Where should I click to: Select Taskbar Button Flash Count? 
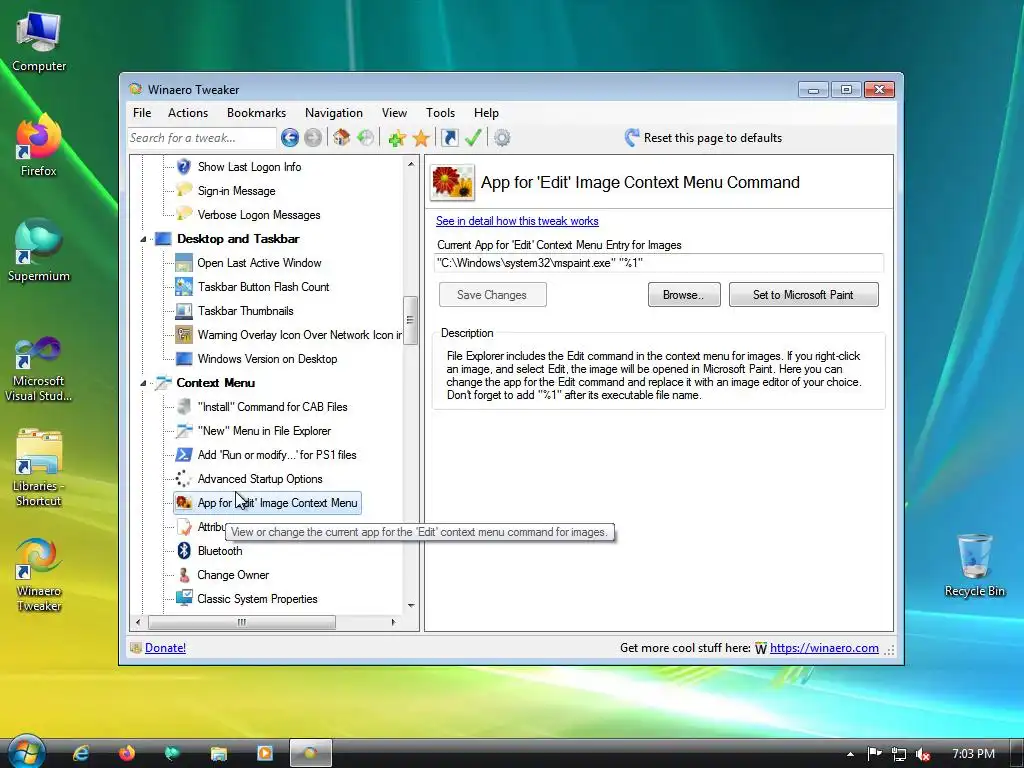tap(263, 287)
